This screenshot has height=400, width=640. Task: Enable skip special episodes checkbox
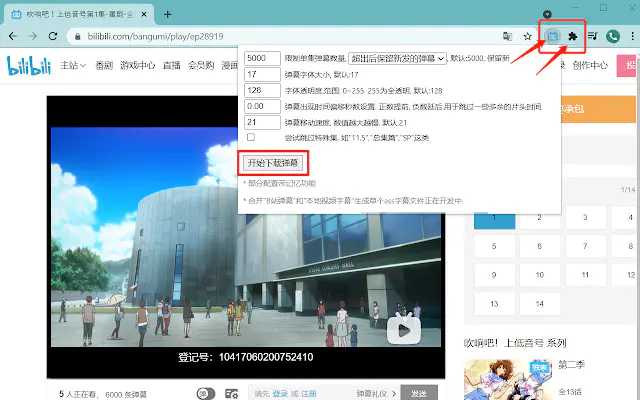click(251, 137)
